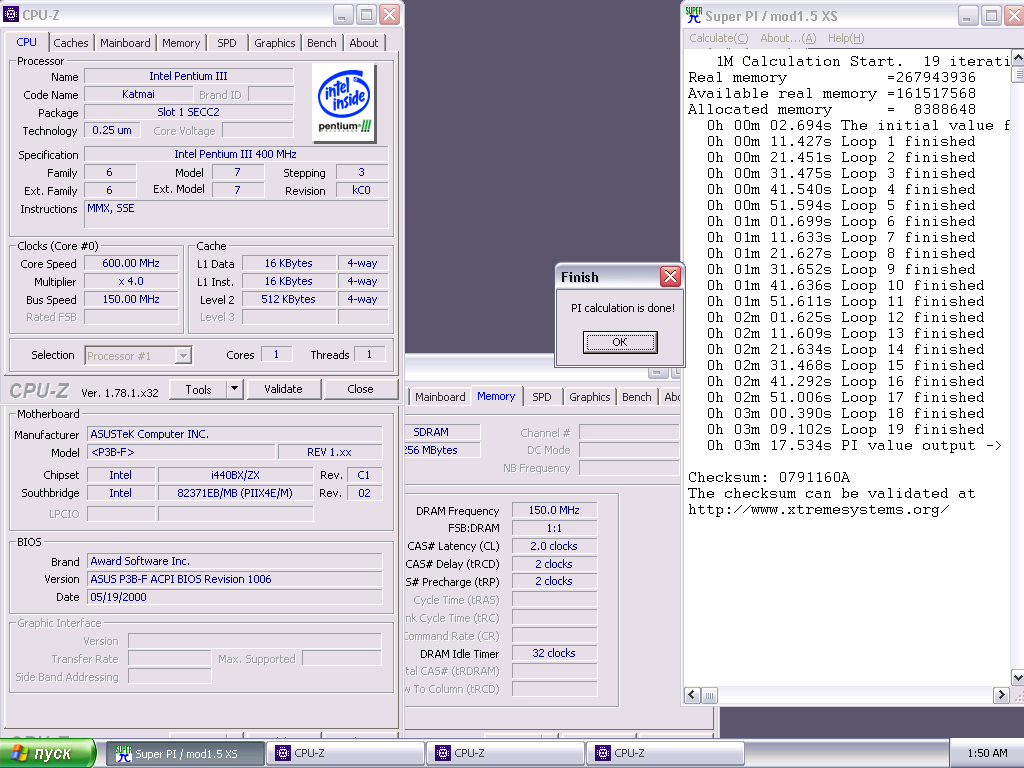The height and width of the screenshot is (768, 1024).
Task: Open the Processor selection dropdown
Action: (184, 355)
